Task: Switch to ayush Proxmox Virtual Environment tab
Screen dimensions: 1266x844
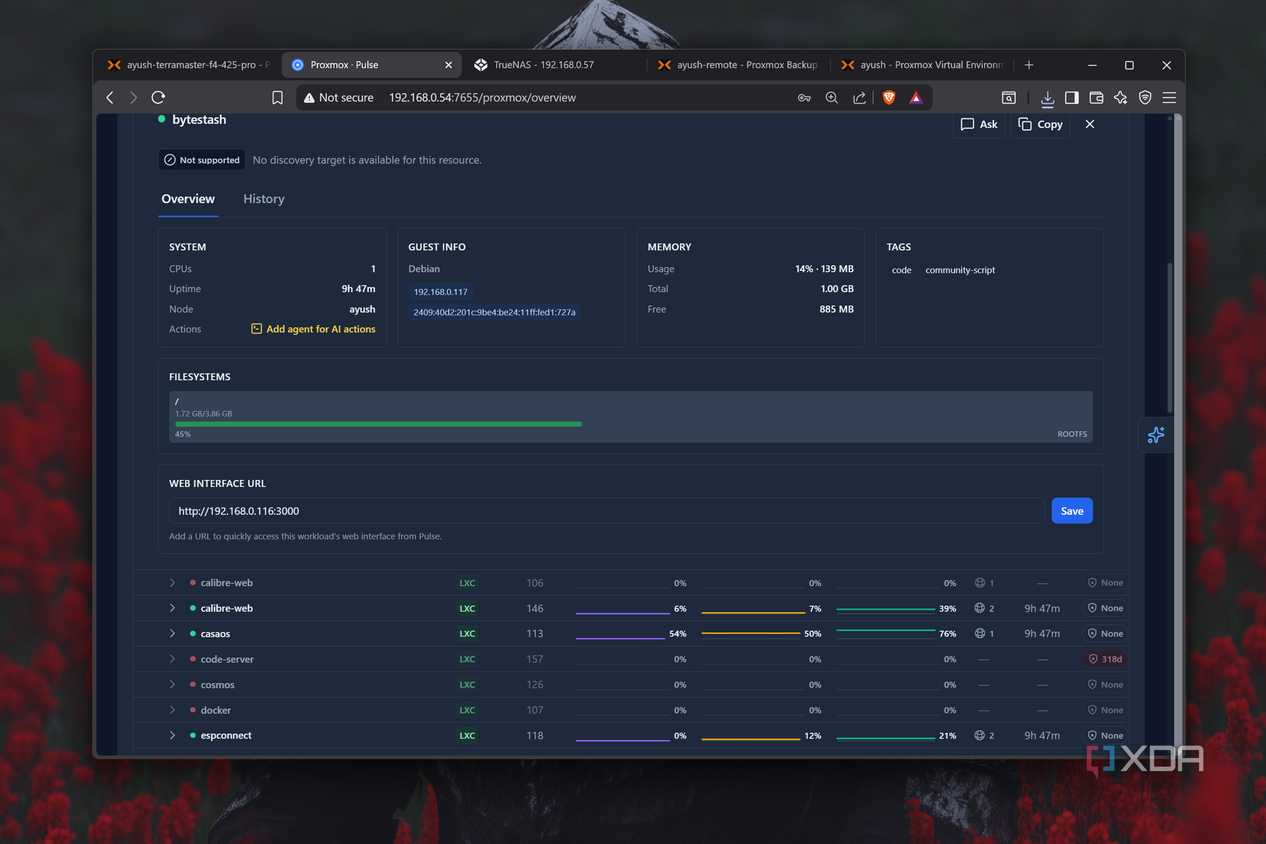Action: click(920, 65)
